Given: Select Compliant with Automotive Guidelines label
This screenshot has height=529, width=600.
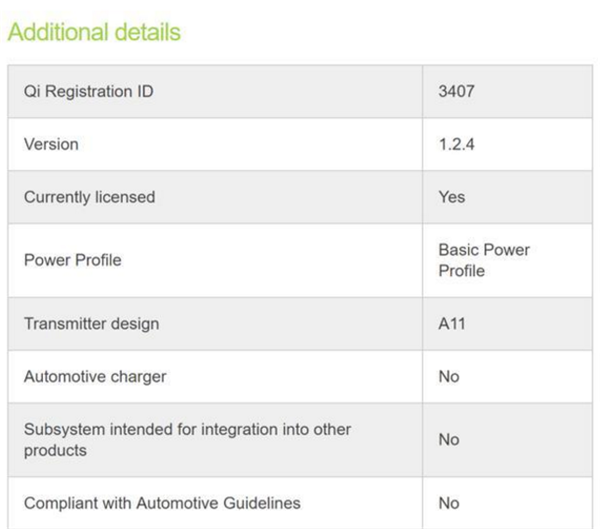Looking at the screenshot, I should coord(162,503).
